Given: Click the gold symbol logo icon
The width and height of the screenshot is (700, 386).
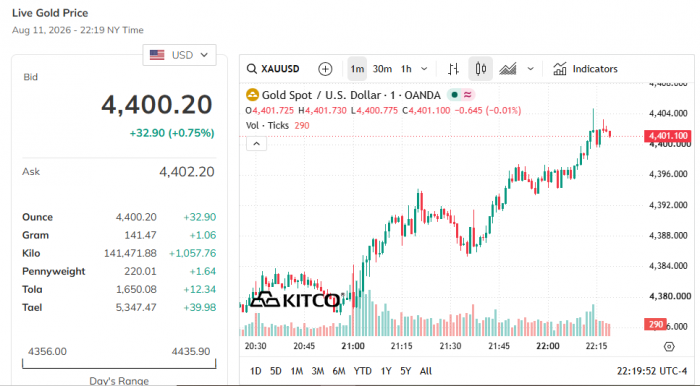Looking at the screenshot, I should tap(252, 95).
